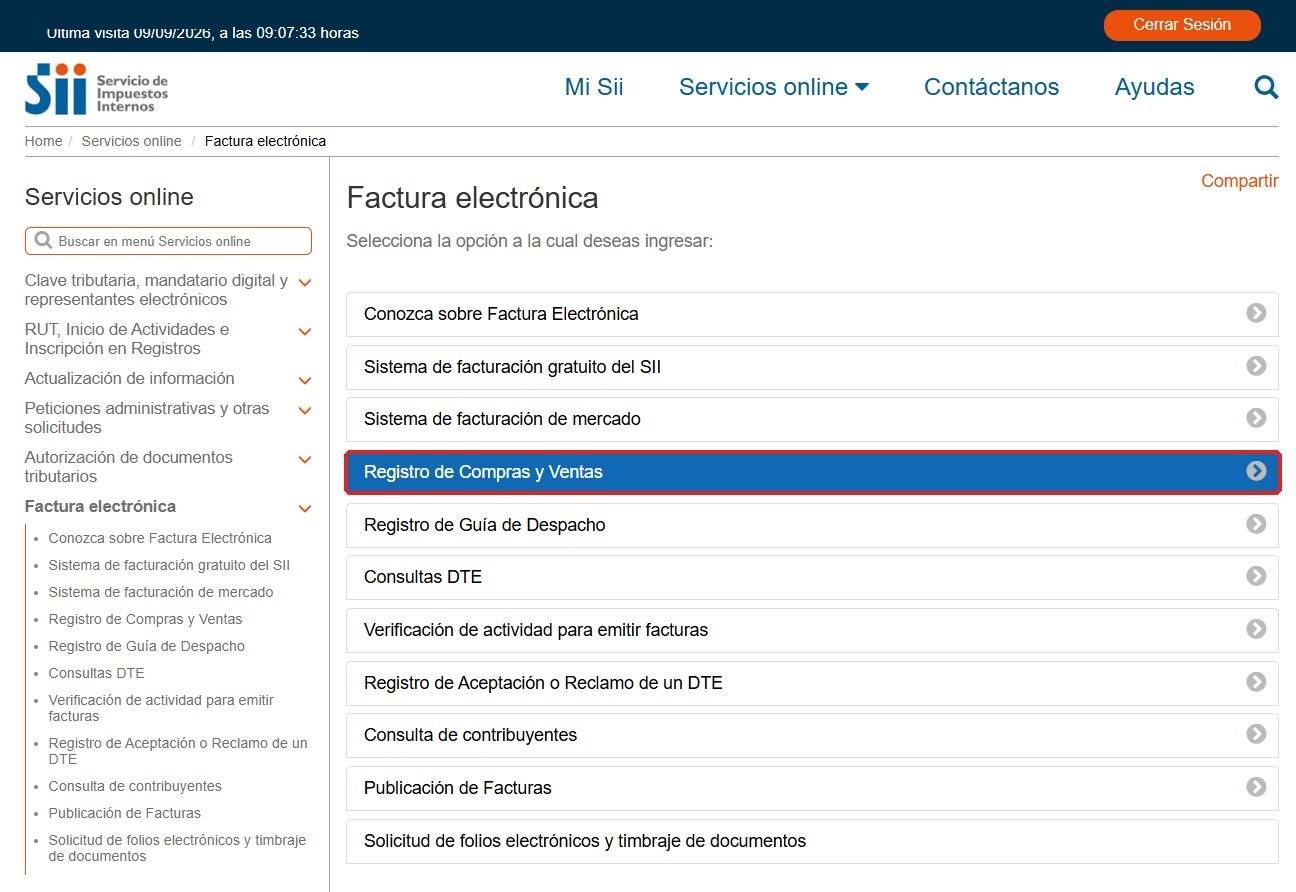Screen dimensions: 1296x892
Task: Select sidebar link Conozca sobre Factura Electrónica
Action: [x=160, y=538]
